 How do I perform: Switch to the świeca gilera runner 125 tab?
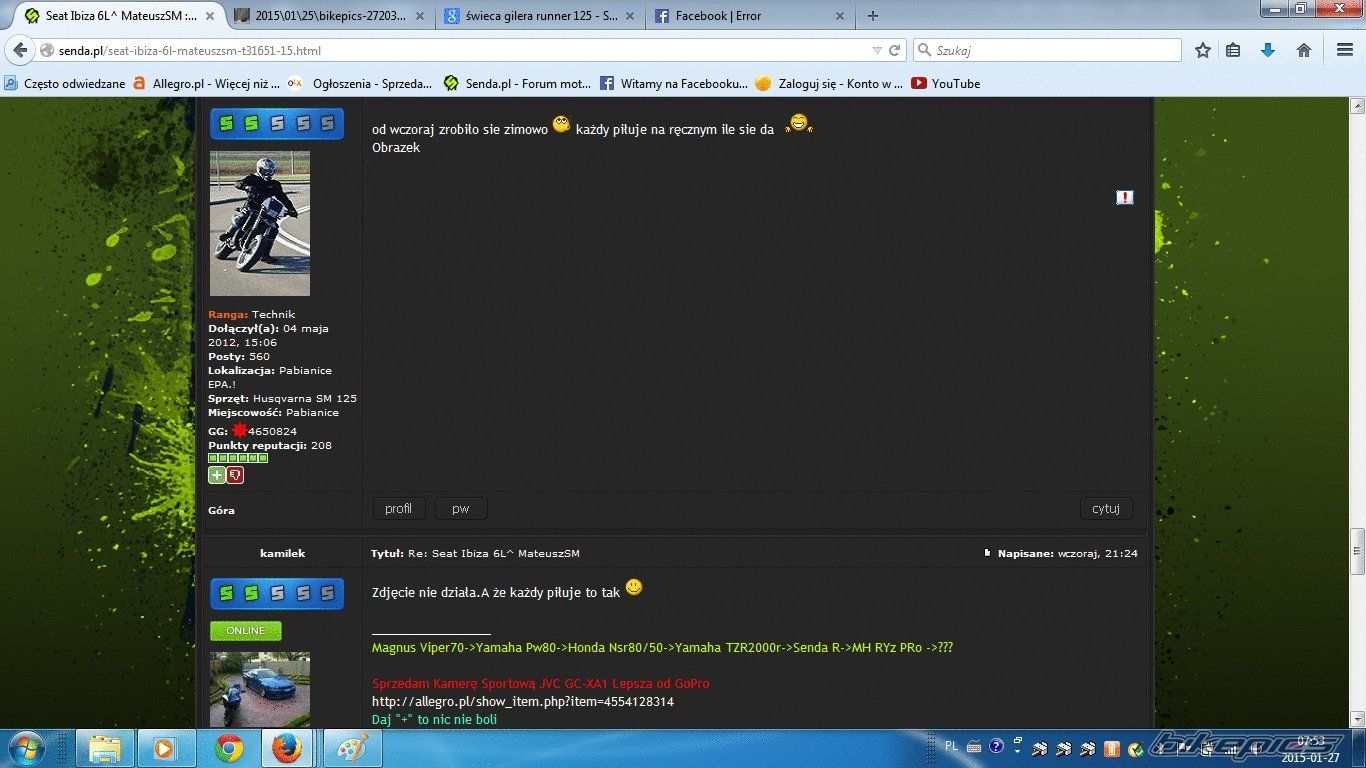540,16
